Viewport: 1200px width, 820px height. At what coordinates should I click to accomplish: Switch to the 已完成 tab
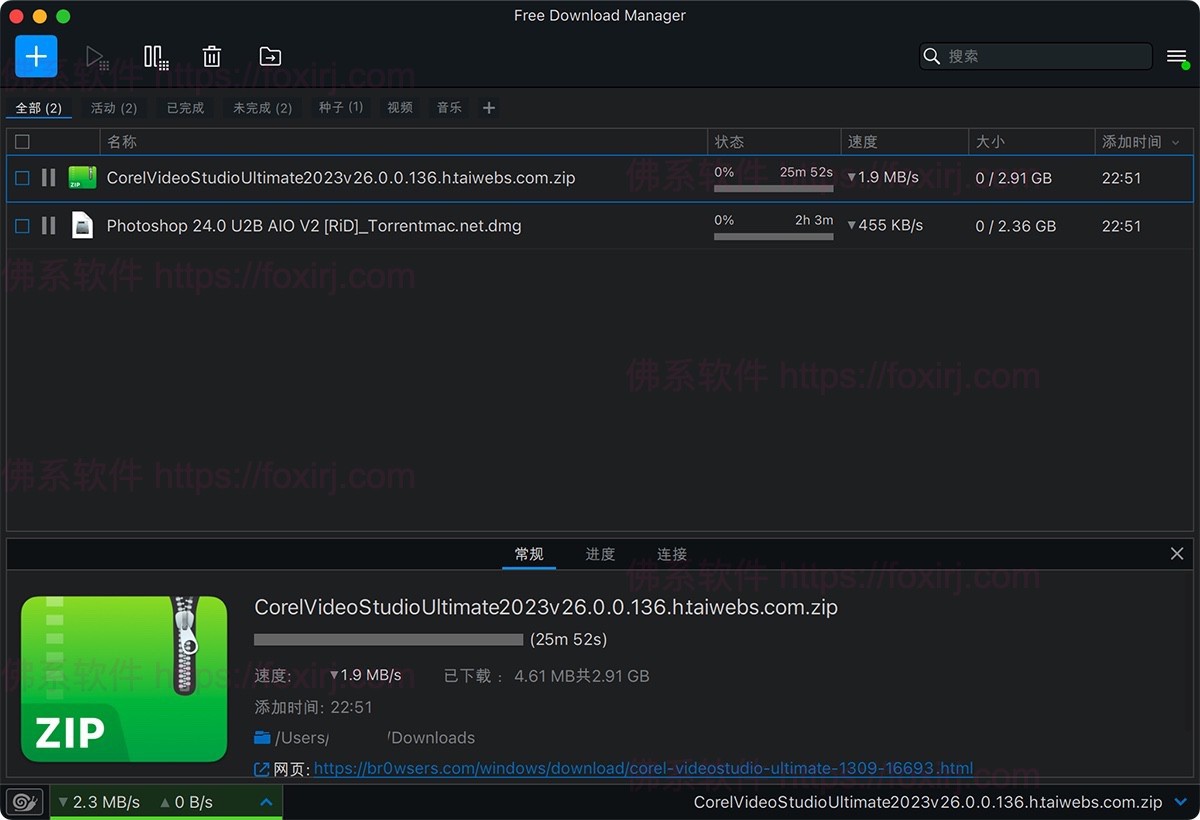(x=184, y=107)
